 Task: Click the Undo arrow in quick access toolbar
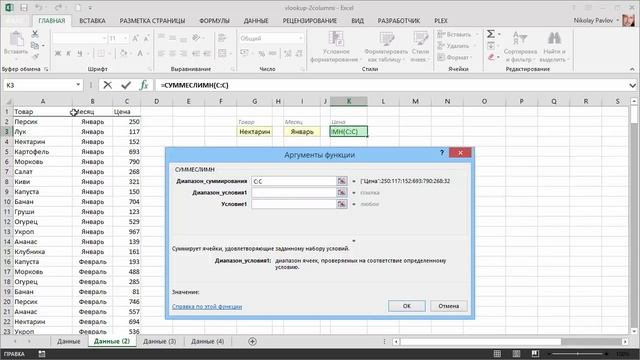click(x=39, y=8)
